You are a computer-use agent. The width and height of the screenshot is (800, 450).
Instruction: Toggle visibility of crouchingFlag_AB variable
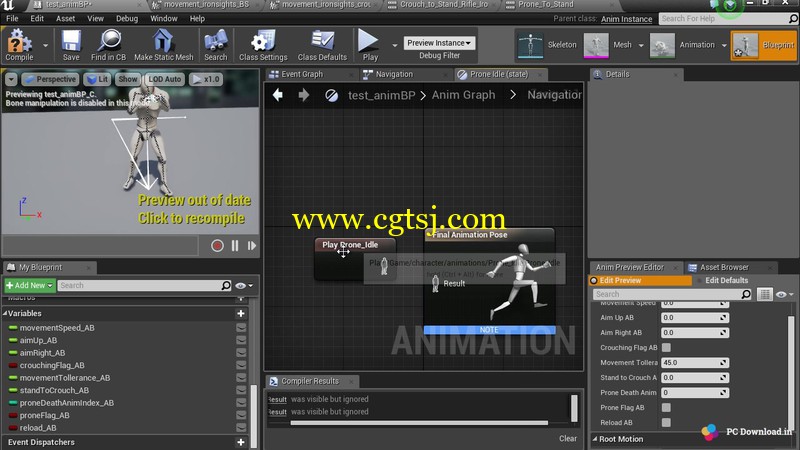[x=241, y=365]
